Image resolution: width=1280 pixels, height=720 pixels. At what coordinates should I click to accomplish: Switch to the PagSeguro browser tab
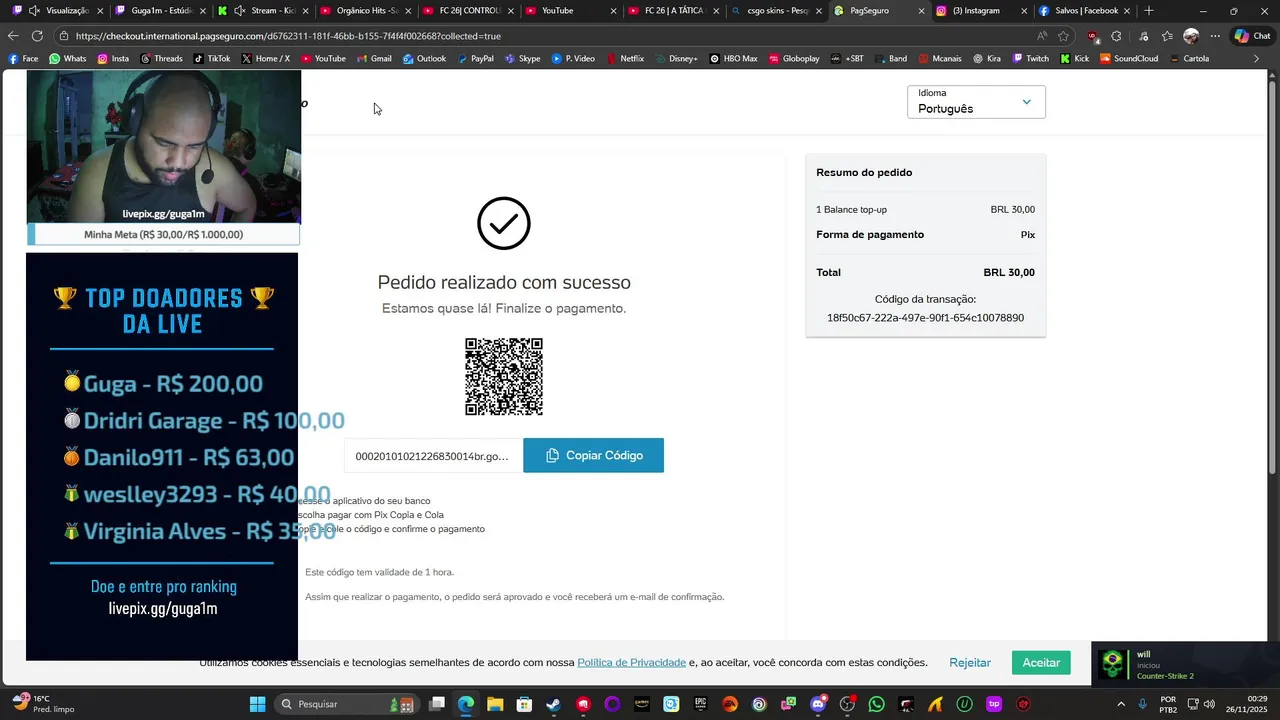click(x=877, y=11)
